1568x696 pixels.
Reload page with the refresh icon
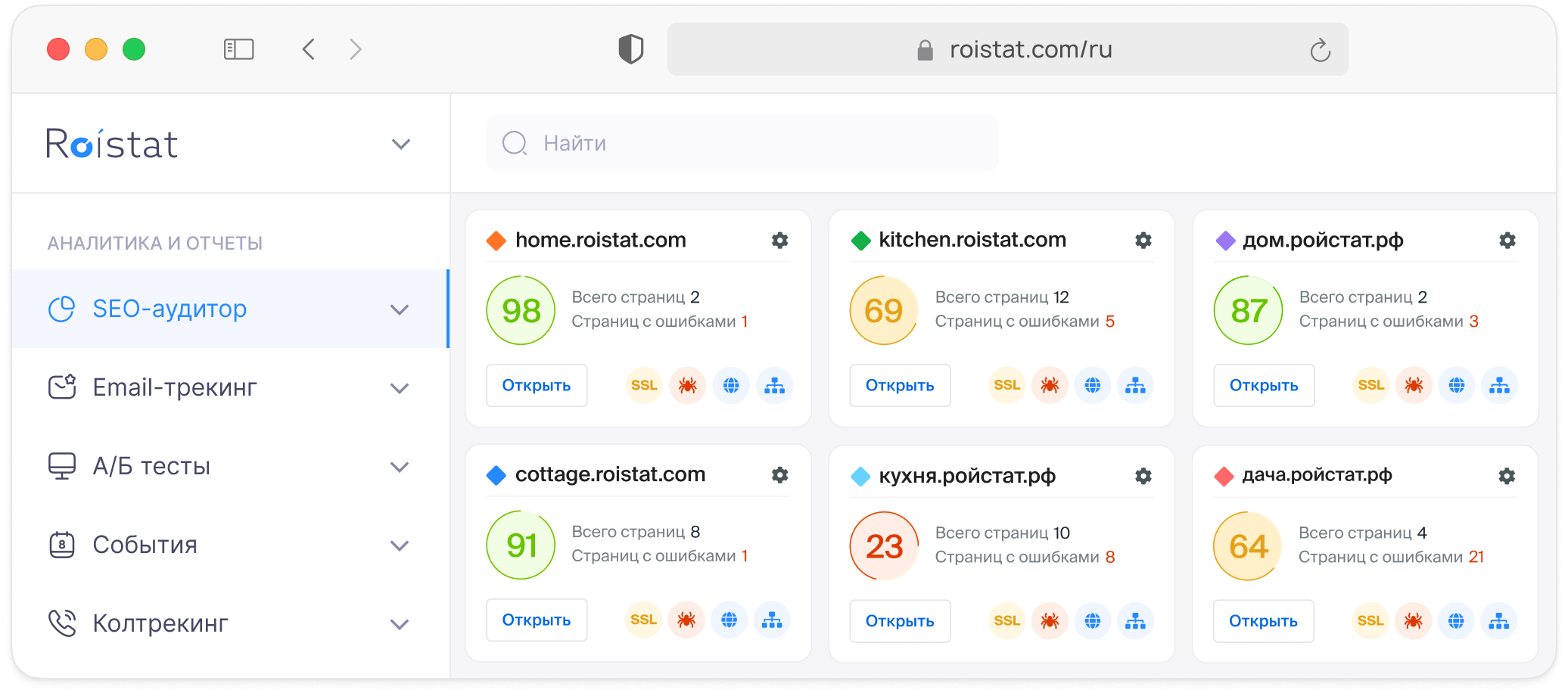[1321, 50]
